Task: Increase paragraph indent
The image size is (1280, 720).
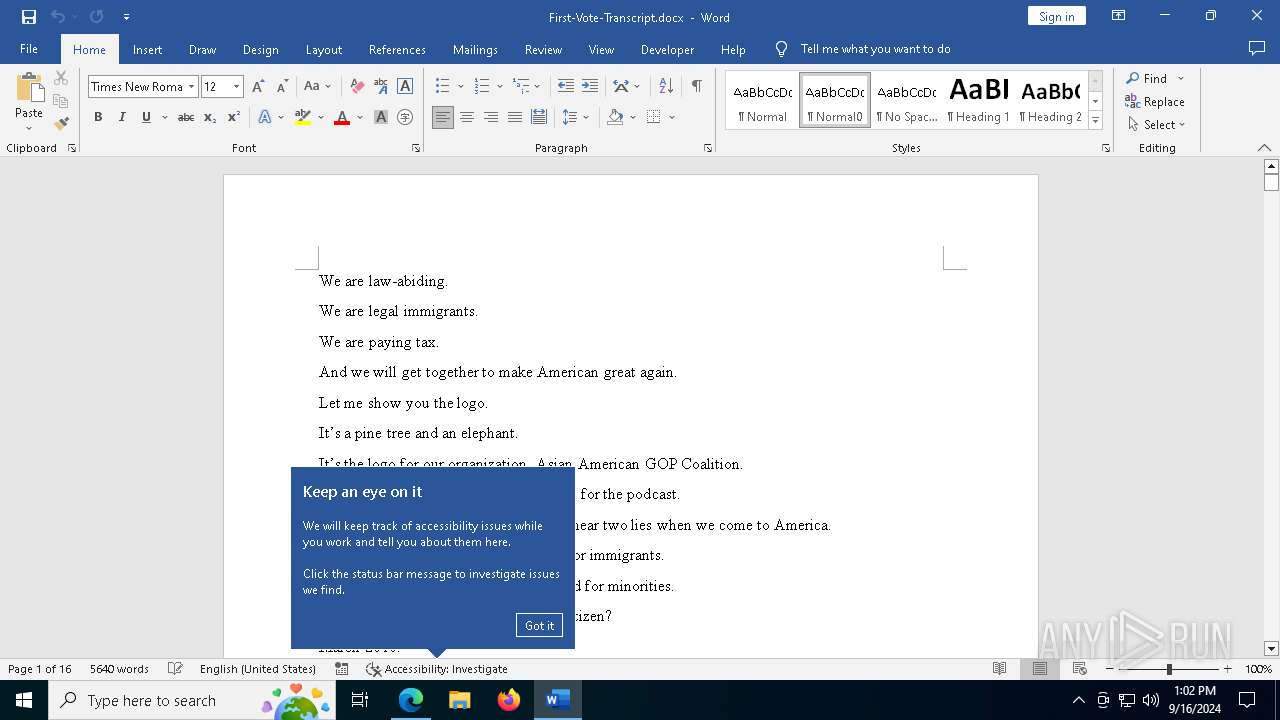Action: (590, 87)
